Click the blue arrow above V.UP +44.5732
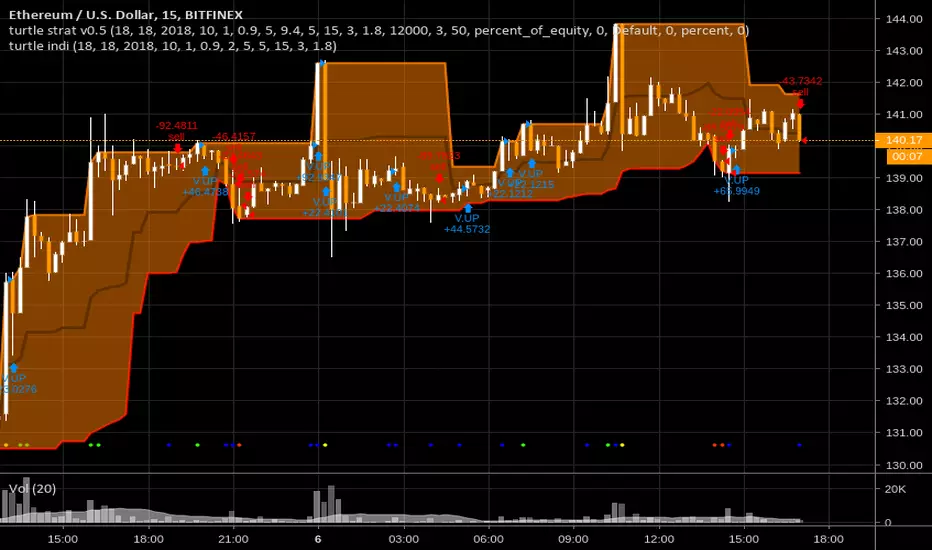Screen dimensions: 932x550 click(468, 208)
